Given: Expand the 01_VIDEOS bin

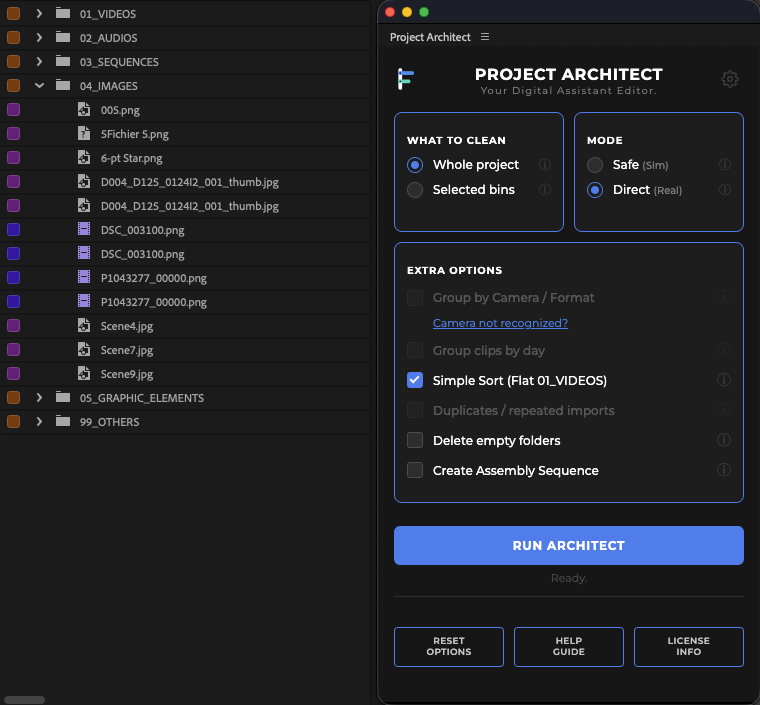Looking at the screenshot, I should pos(39,14).
